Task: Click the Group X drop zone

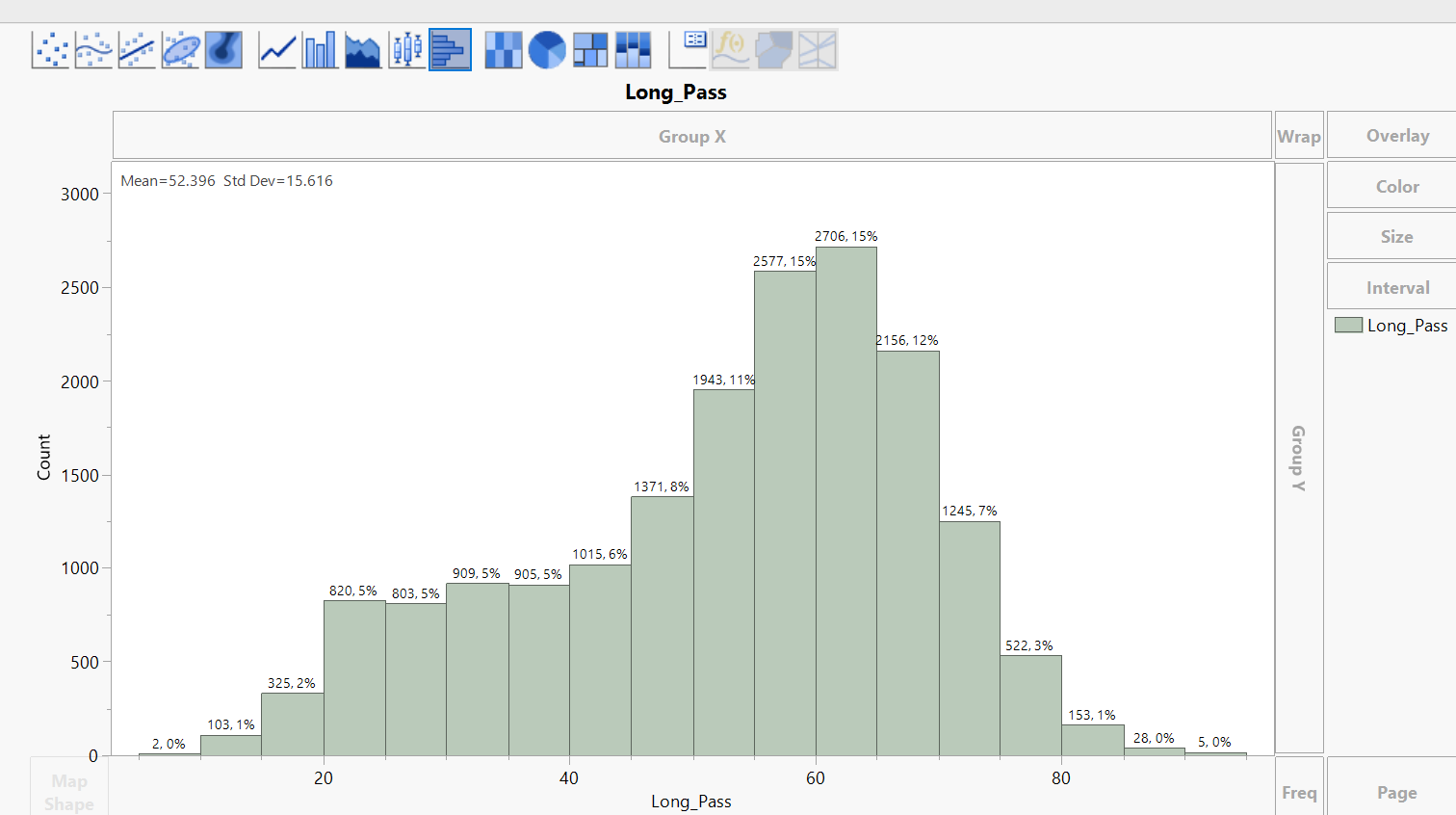Action: pyautogui.click(x=692, y=136)
